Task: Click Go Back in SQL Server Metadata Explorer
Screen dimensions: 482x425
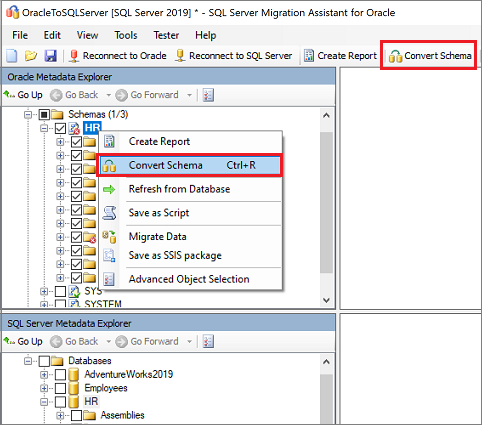Action: coord(74,341)
